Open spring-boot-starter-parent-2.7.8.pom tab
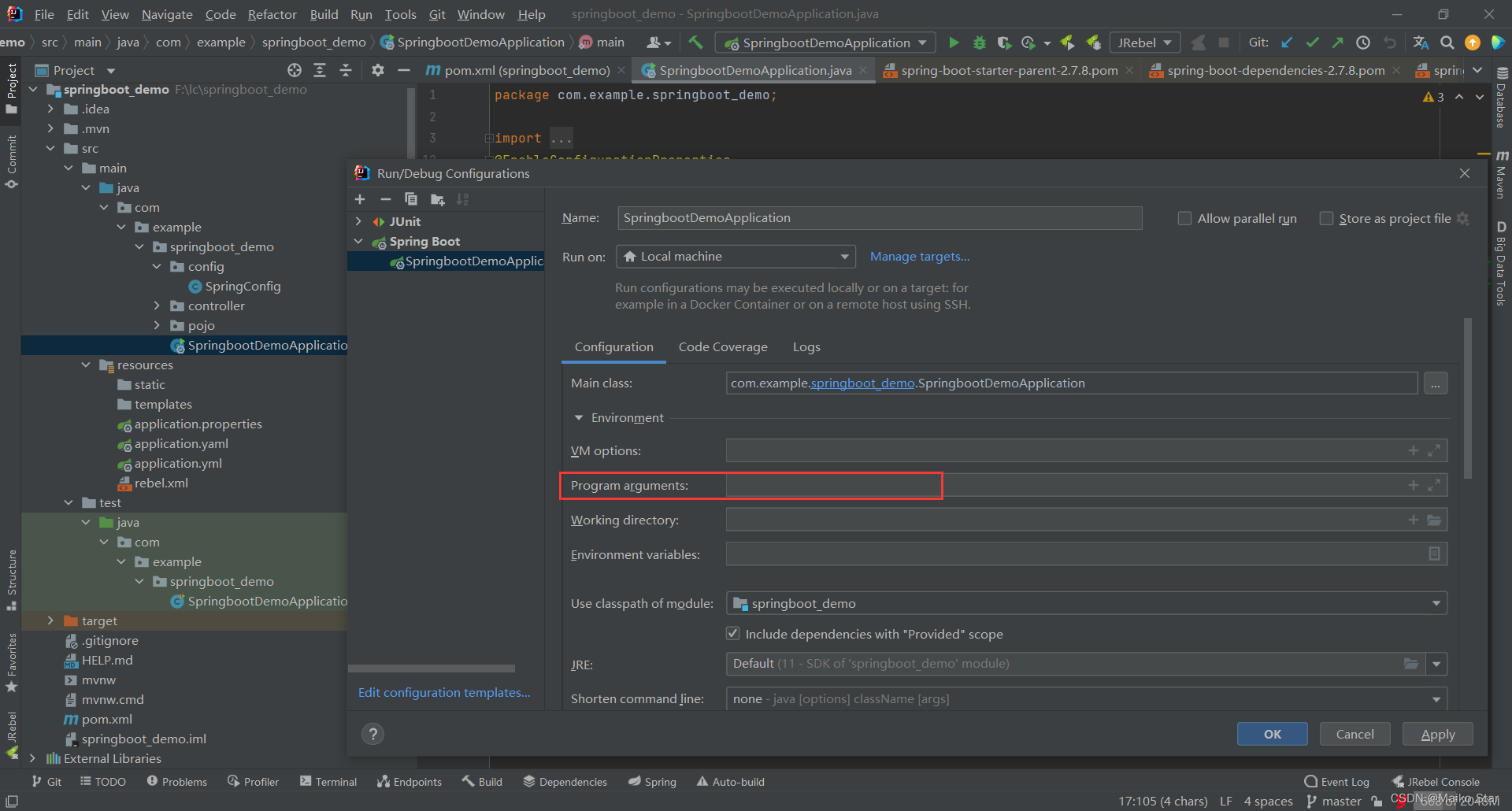Image resolution: width=1512 pixels, height=811 pixels. [1009, 70]
